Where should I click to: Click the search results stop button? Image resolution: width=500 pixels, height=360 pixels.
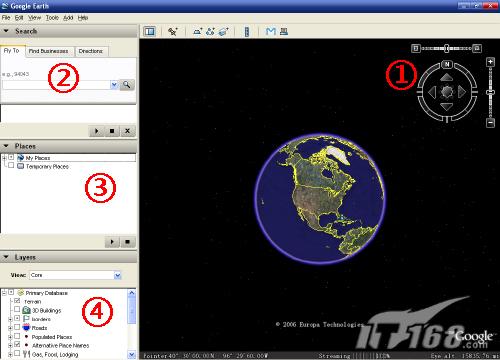tap(112, 131)
